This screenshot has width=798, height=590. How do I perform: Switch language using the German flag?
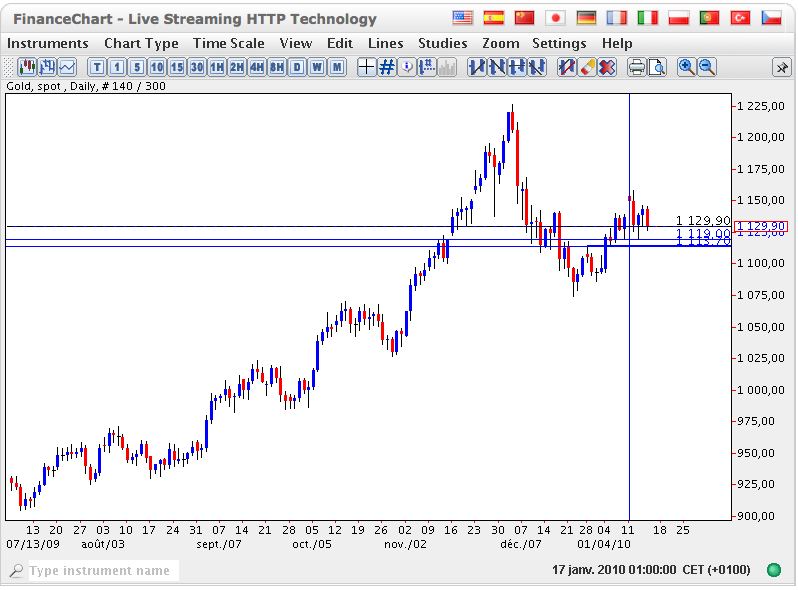586,18
